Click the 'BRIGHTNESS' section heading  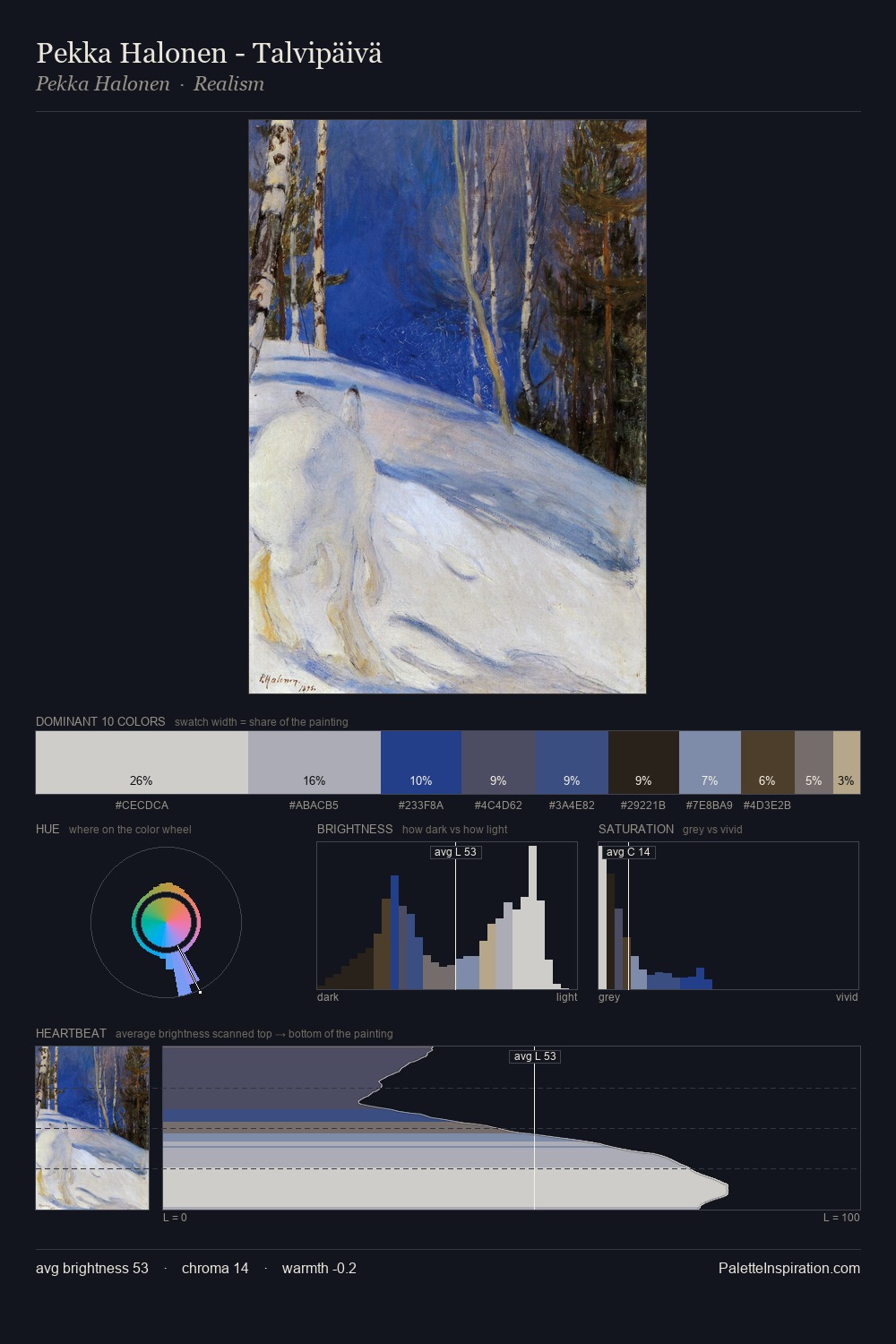[x=355, y=829]
